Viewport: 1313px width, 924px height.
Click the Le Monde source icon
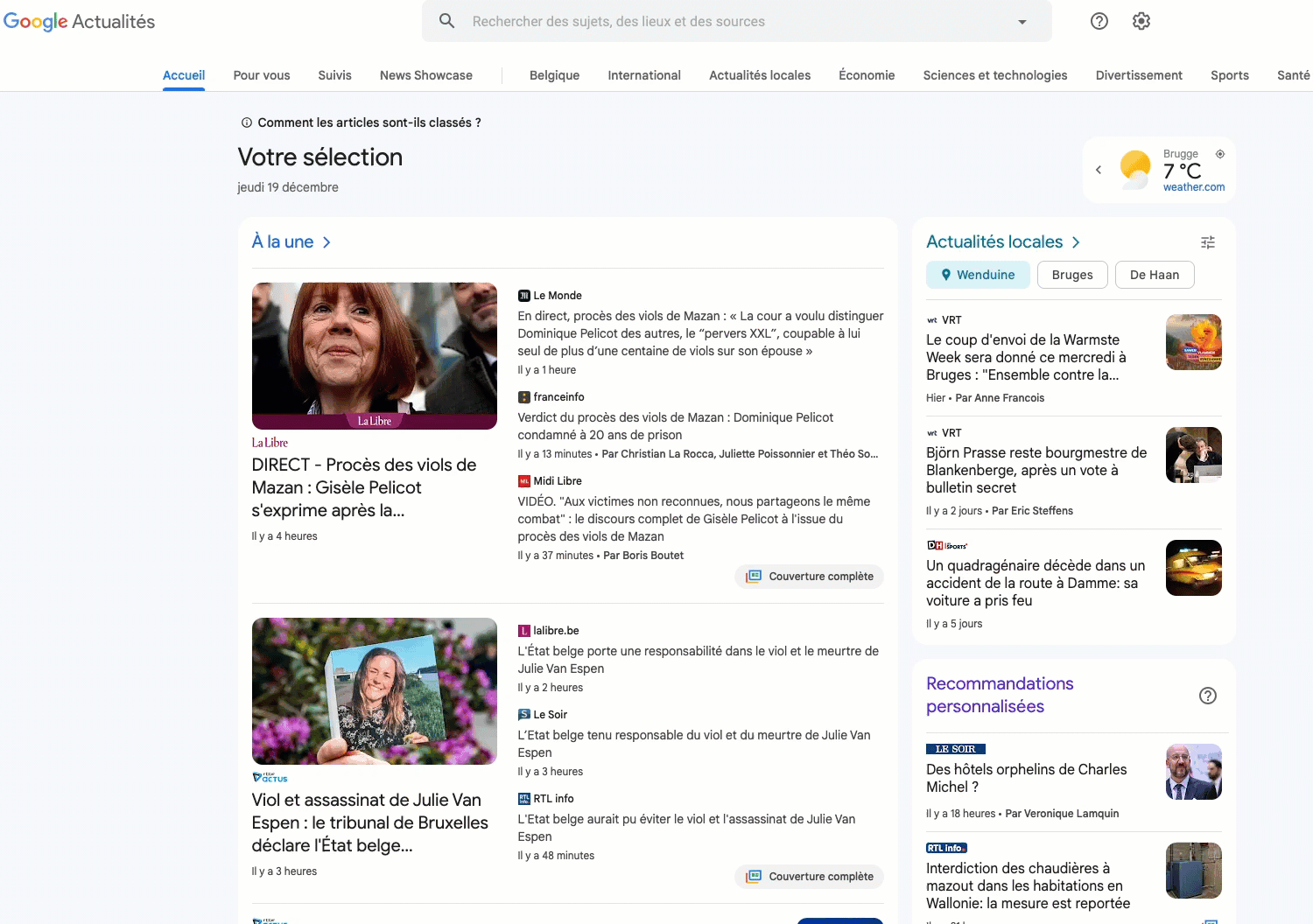[523, 296]
